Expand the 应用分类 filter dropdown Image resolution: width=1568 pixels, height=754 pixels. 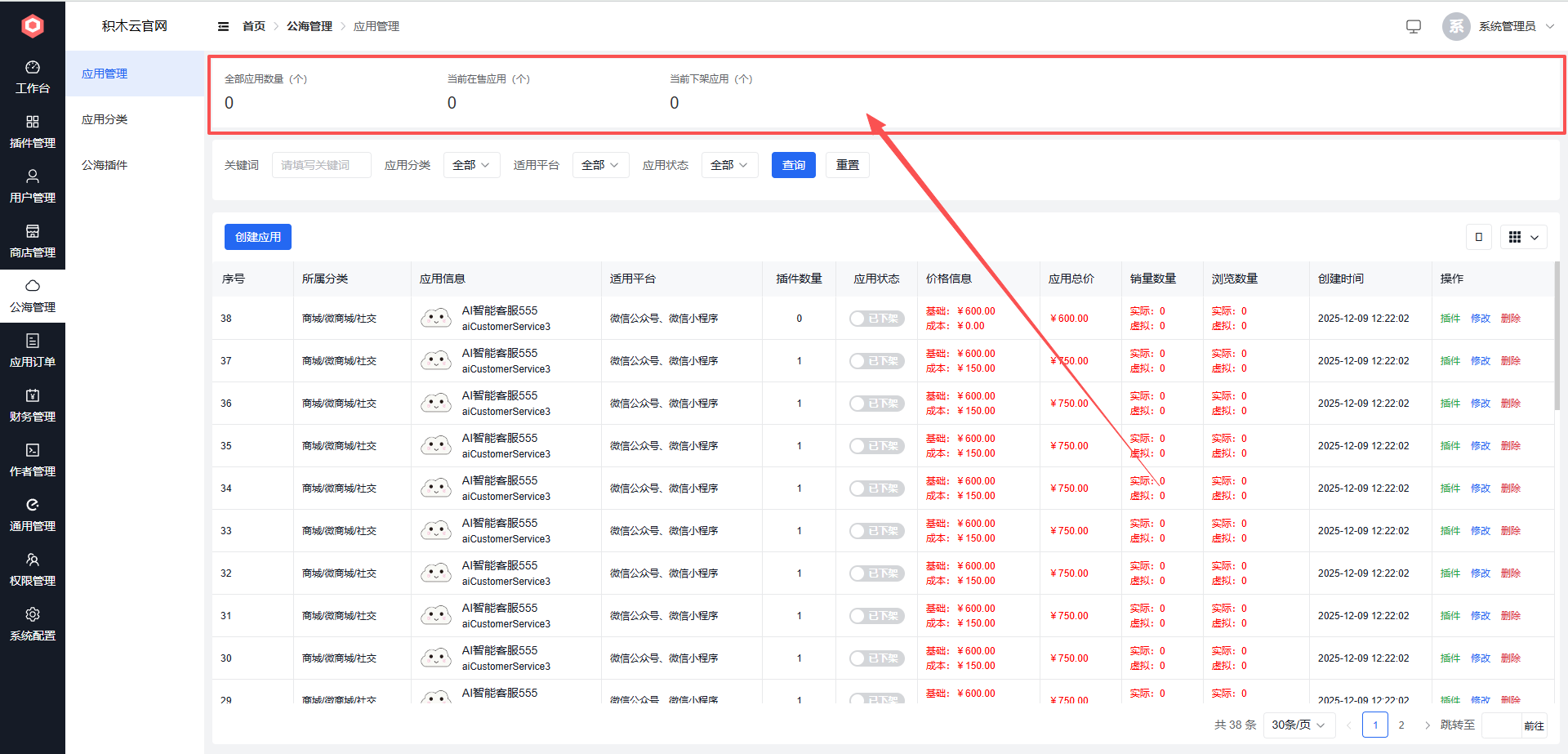pos(471,165)
